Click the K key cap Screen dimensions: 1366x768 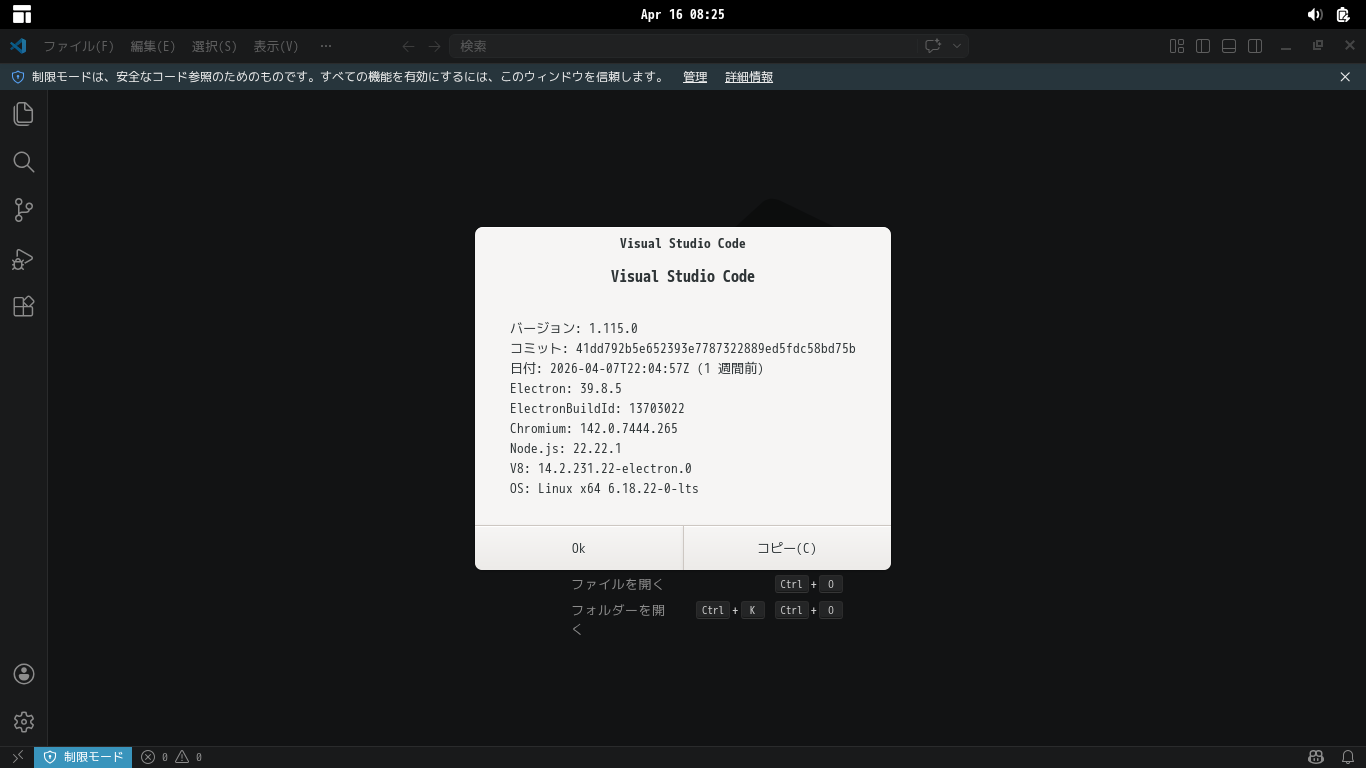coord(752,610)
